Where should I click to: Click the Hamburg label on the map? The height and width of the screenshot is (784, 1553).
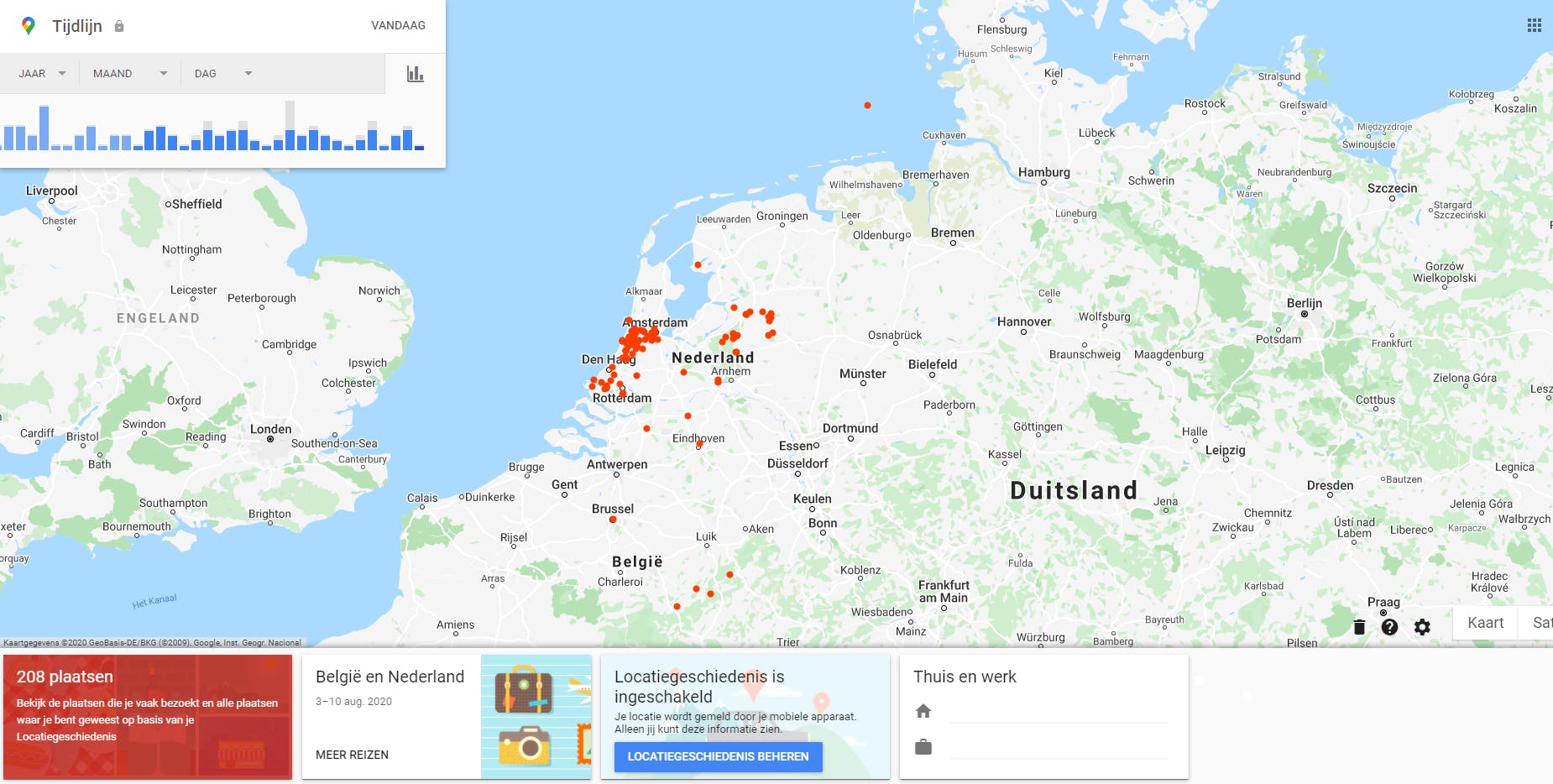coord(1044,172)
